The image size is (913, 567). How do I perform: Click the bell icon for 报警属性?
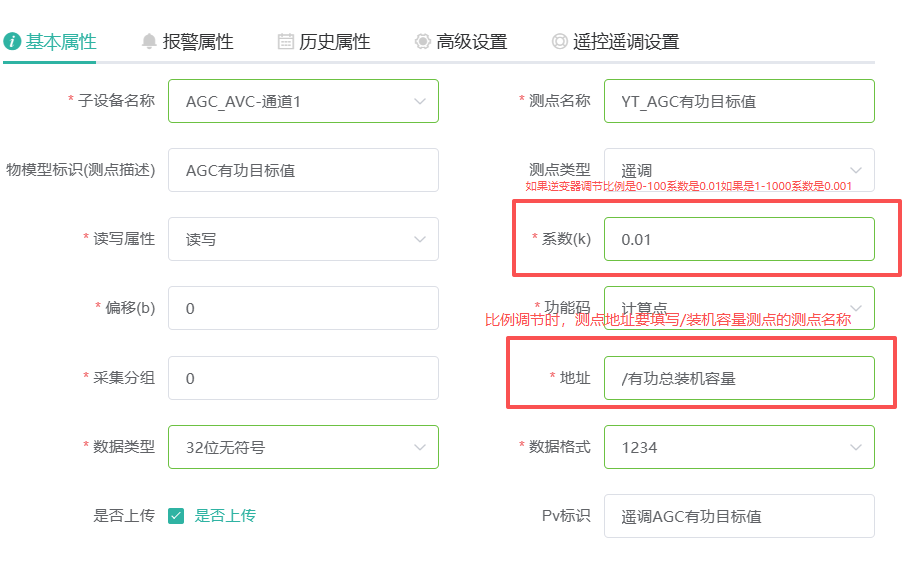click(149, 41)
